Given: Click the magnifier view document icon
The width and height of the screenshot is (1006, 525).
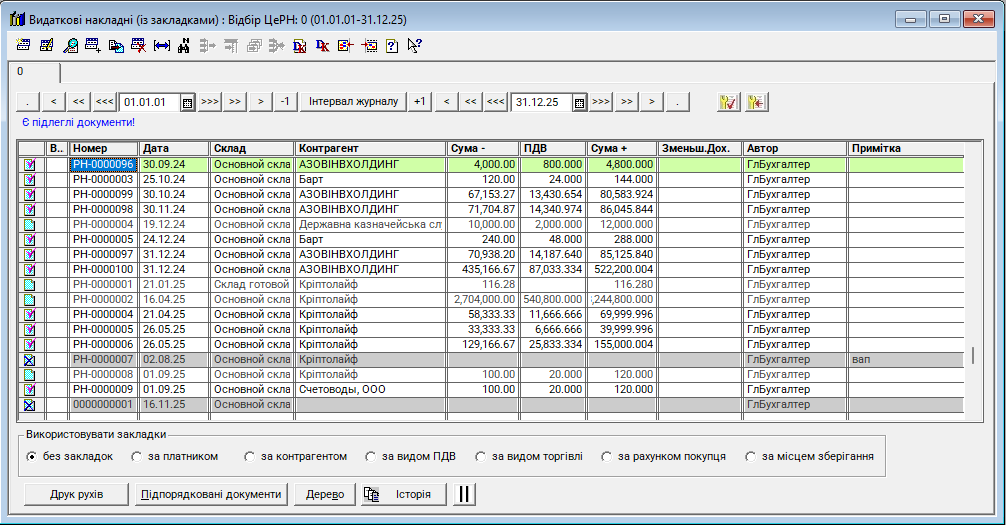Looking at the screenshot, I should (x=70, y=46).
